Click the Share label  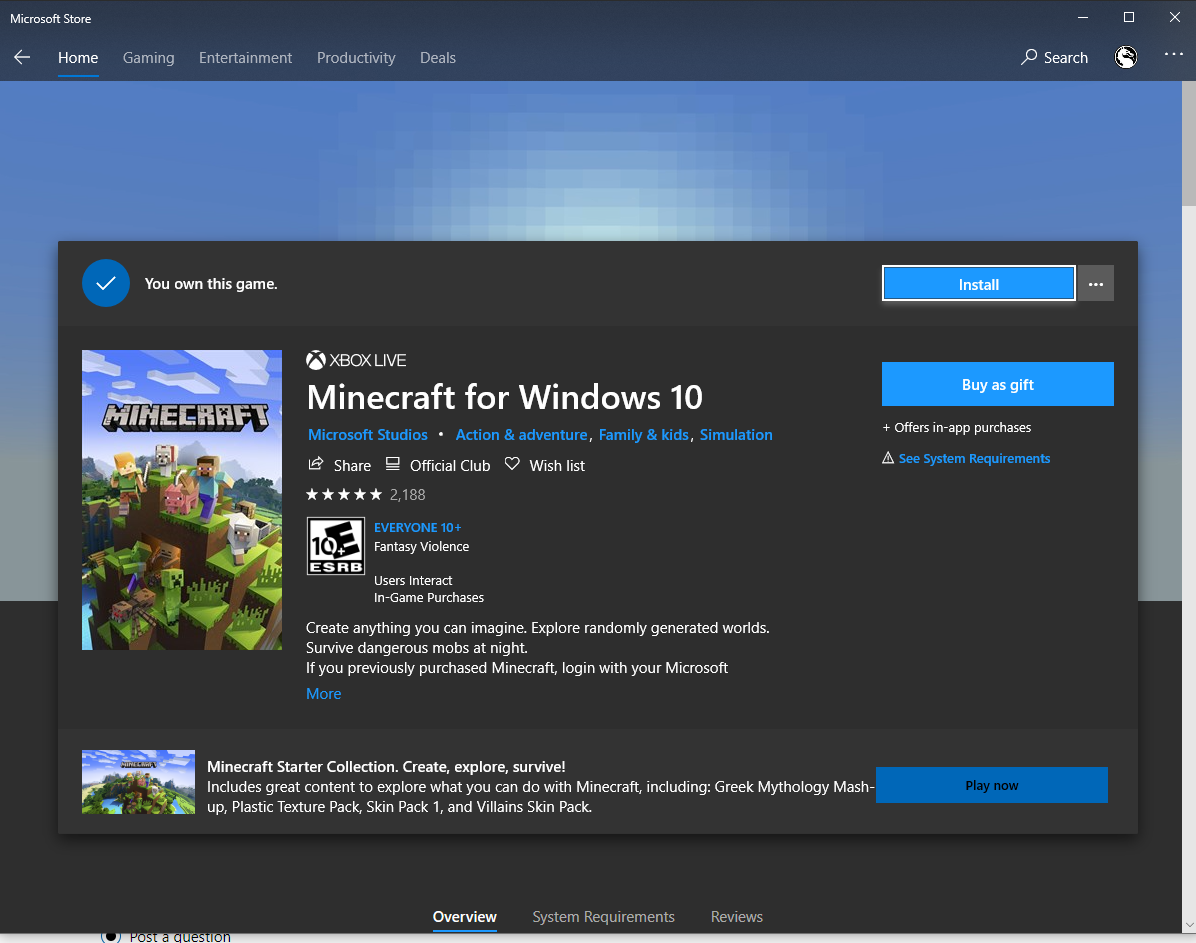tap(352, 465)
